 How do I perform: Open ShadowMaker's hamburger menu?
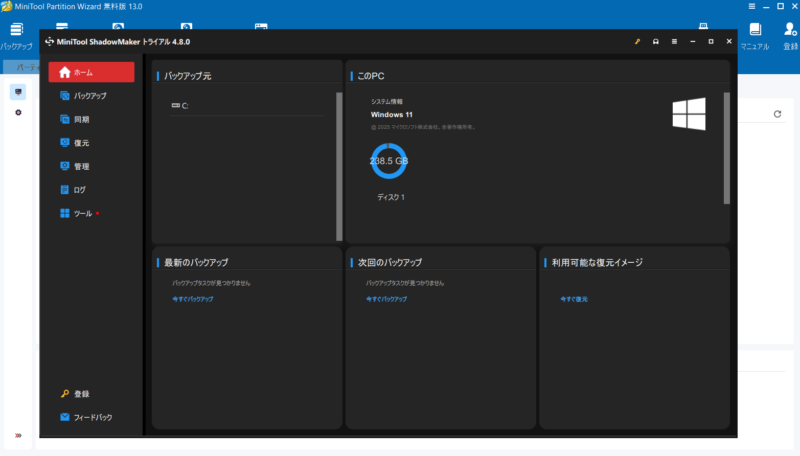pyautogui.click(x=673, y=42)
